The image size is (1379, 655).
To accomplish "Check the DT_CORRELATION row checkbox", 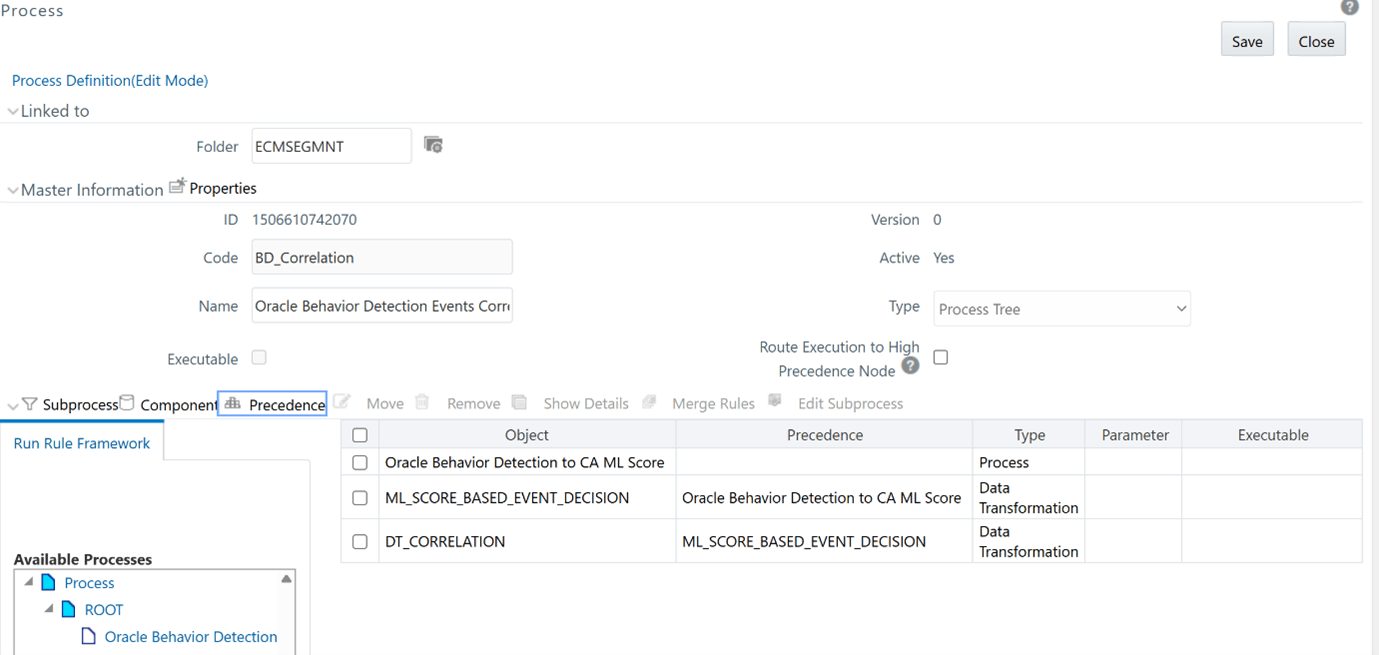I will pos(360,542).
